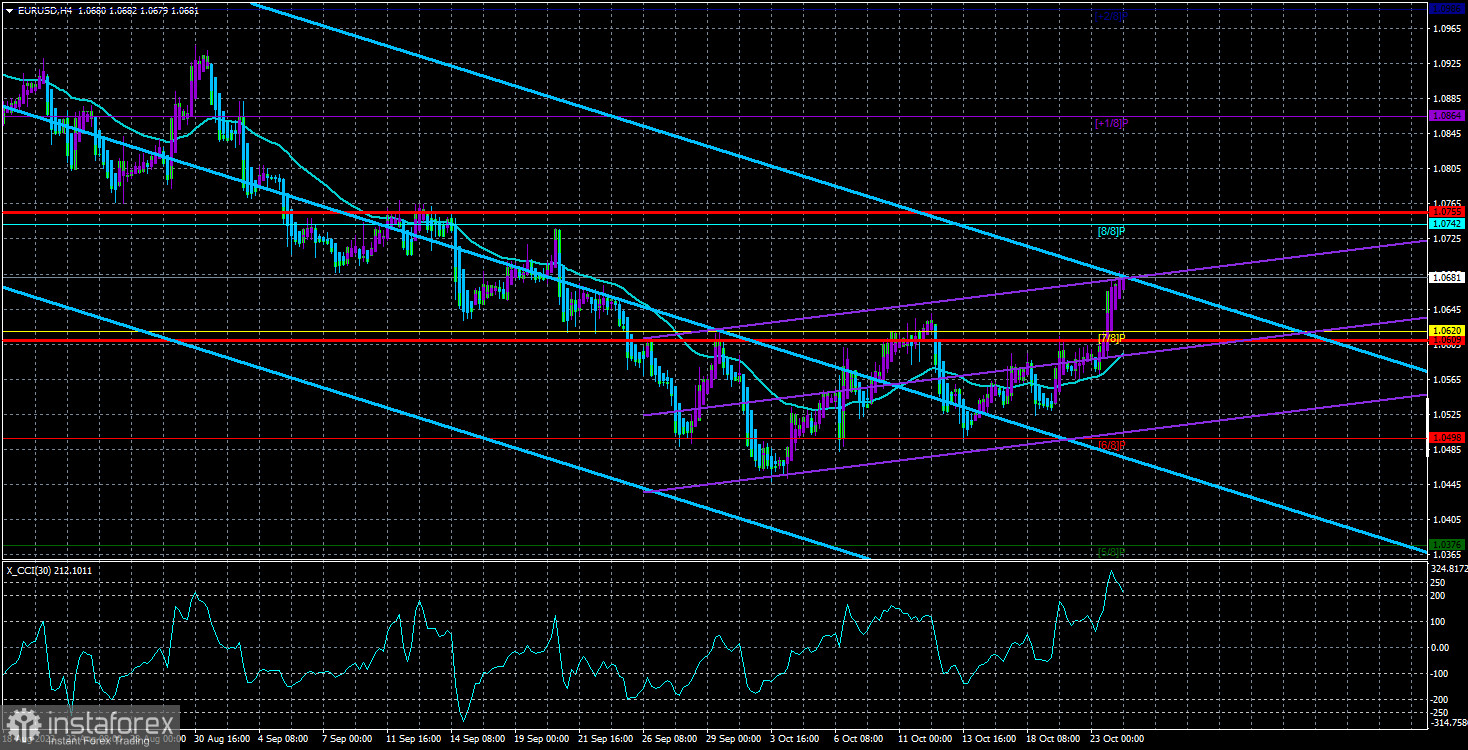Select the [+1/8]P Murray level label
Viewport: 1468px width, 750px height.
1112,123
